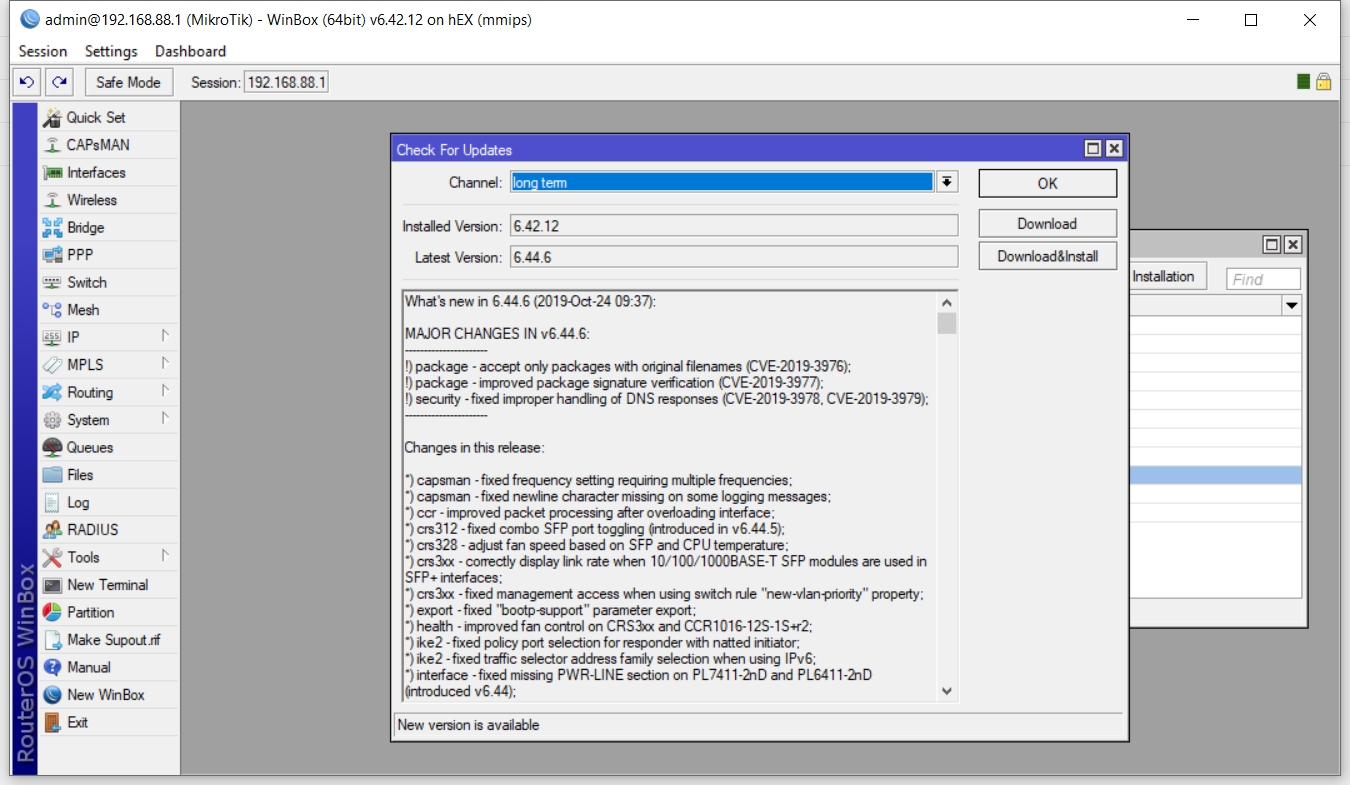Open the PPP menu
Image resolution: width=1350 pixels, height=785 pixels.
[x=108, y=255]
